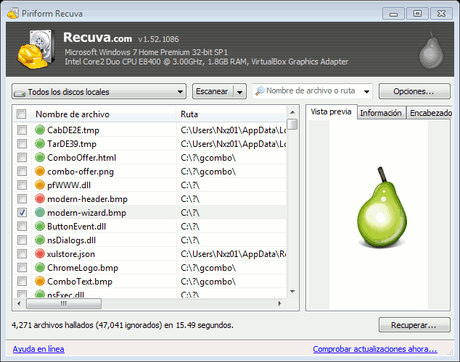Click the file list scroll-up arrow

click(x=292, y=112)
